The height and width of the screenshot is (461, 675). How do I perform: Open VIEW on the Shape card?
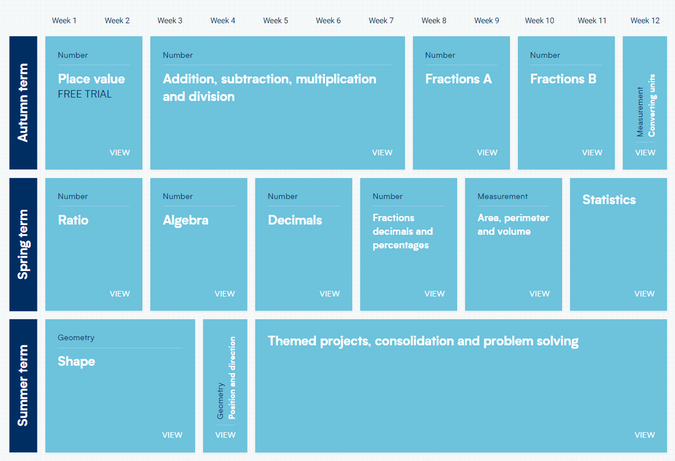coord(172,435)
